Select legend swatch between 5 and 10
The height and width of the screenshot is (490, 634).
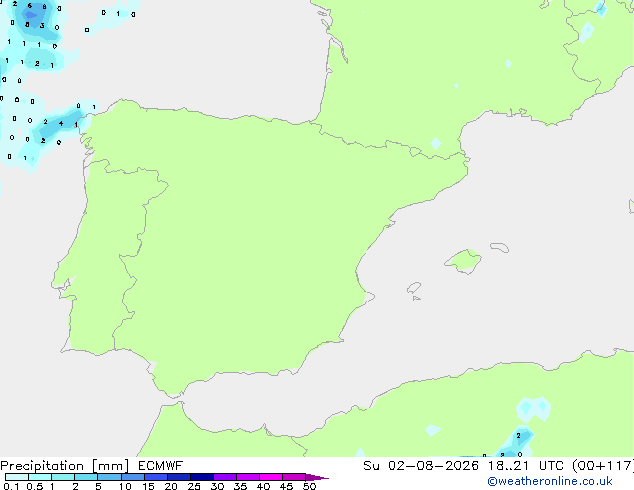click(x=109, y=477)
